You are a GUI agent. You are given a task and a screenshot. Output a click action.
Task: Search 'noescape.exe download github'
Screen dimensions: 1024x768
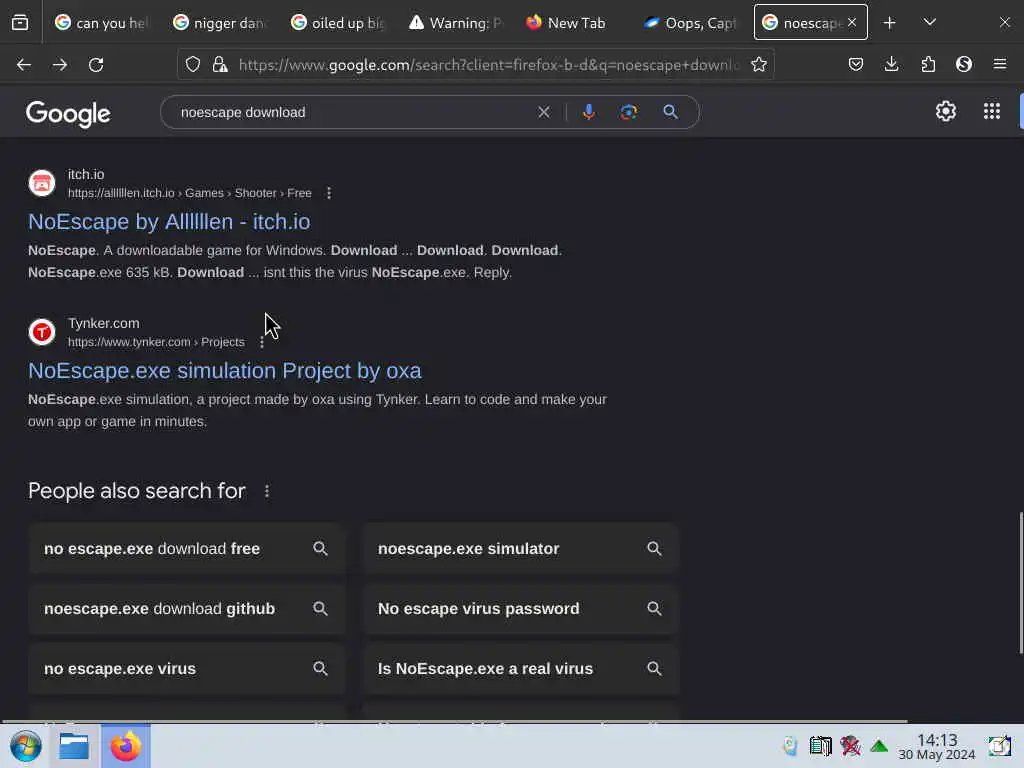(187, 609)
